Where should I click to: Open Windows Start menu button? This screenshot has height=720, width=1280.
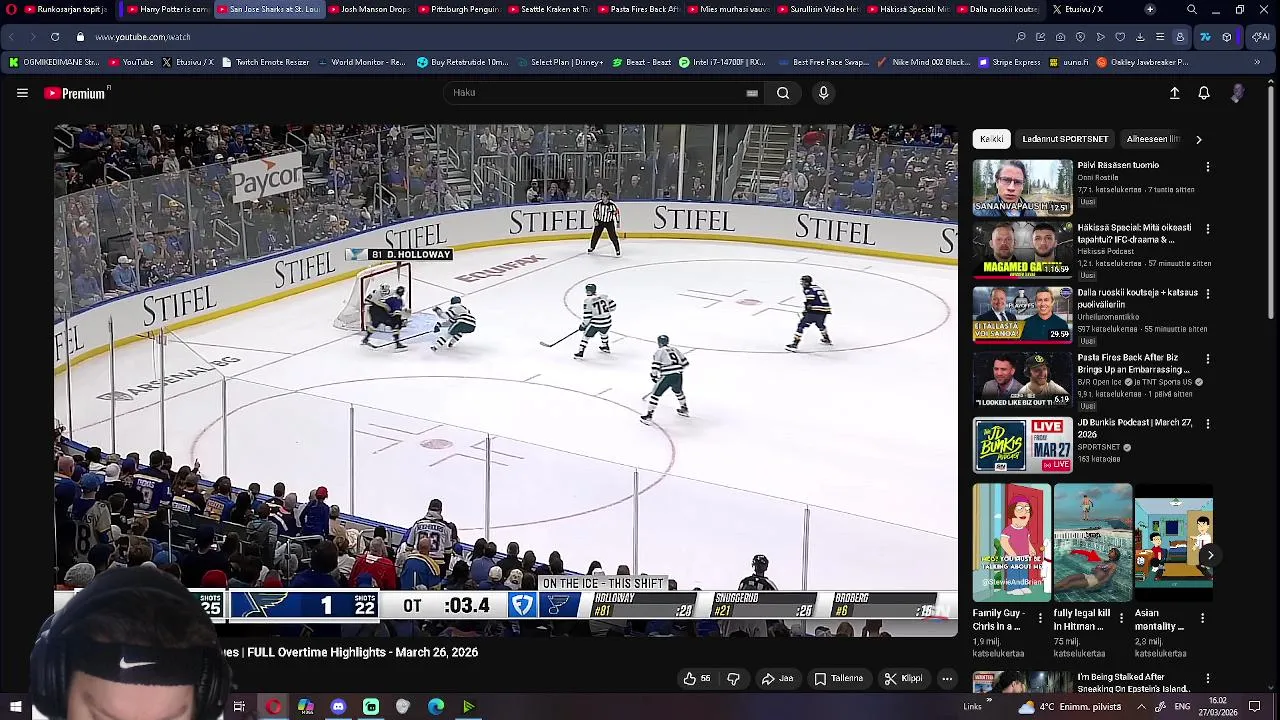pos(15,707)
